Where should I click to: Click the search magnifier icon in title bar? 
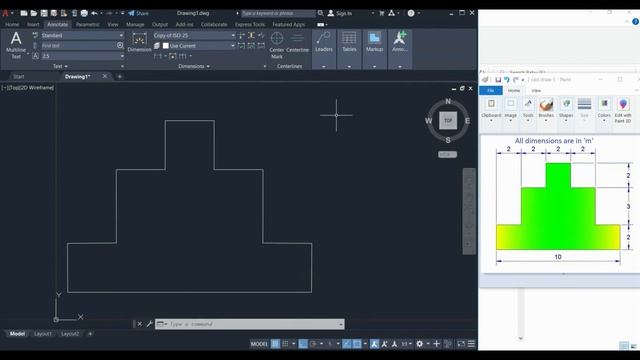point(321,13)
